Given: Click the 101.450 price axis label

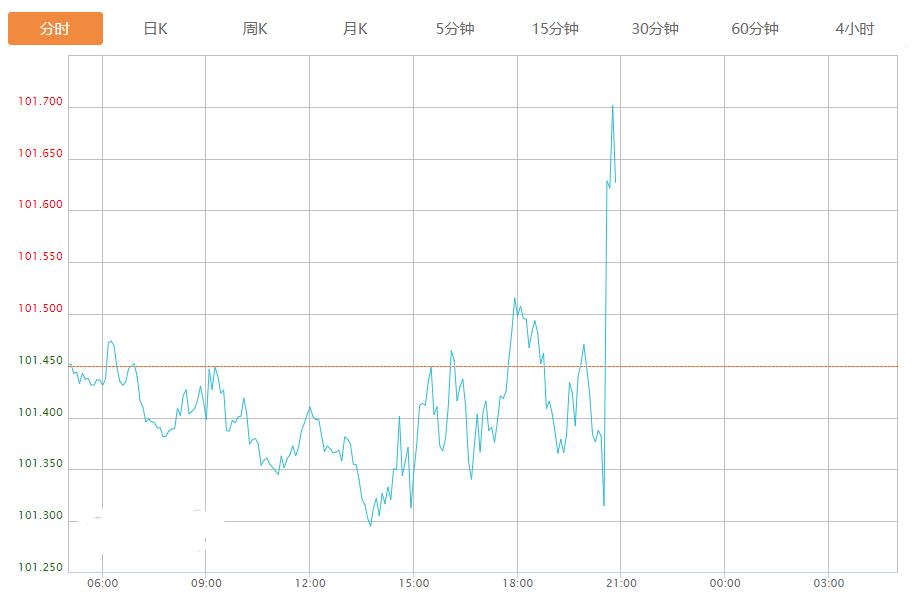Looking at the screenshot, I should coord(40,361).
